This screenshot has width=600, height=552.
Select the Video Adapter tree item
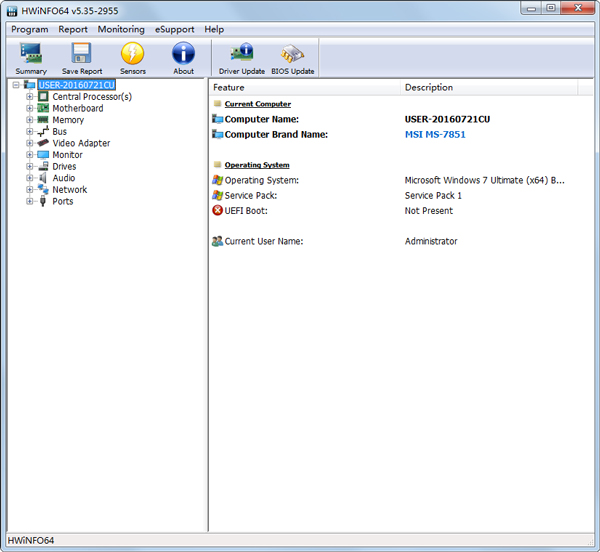pos(81,143)
